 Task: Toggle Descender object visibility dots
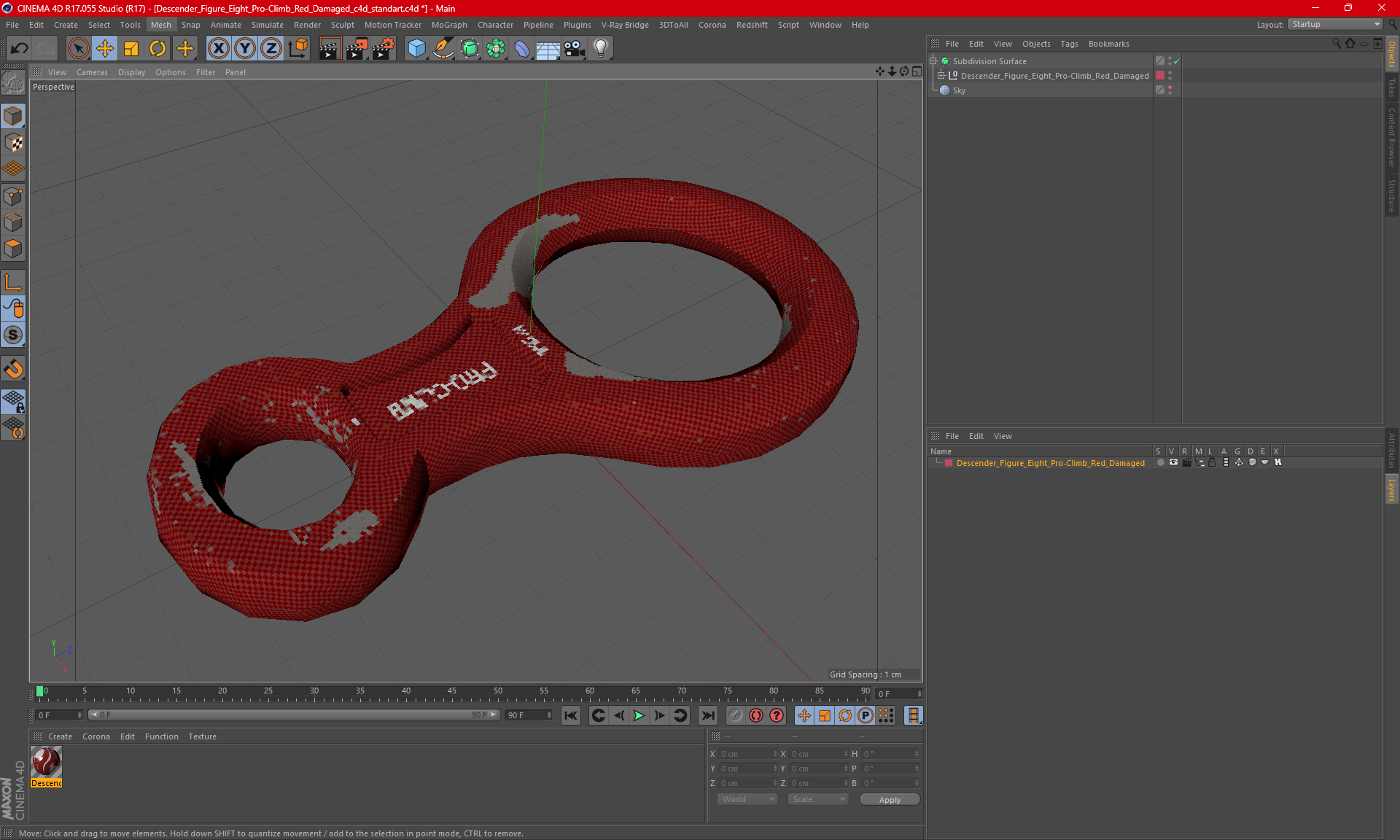1170,76
